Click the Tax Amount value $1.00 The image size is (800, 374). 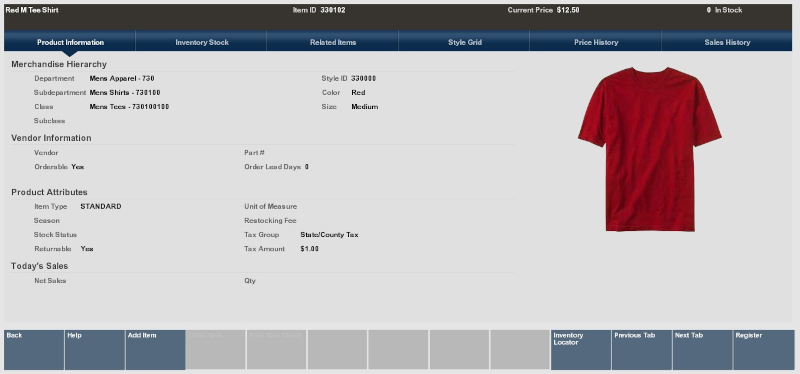pyautogui.click(x=309, y=249)
